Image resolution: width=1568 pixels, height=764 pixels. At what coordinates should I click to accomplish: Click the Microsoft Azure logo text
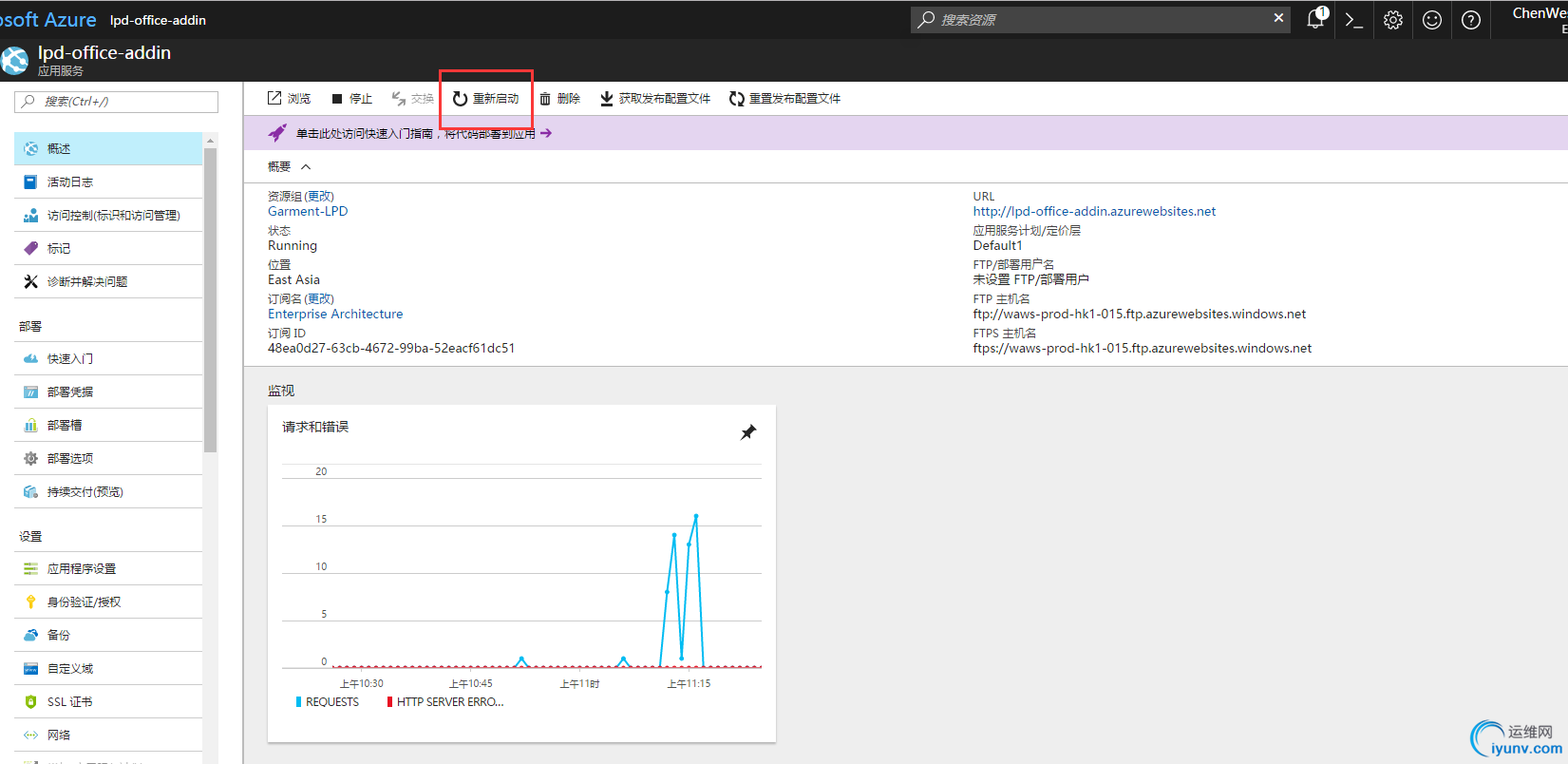(x=48, y=20)
